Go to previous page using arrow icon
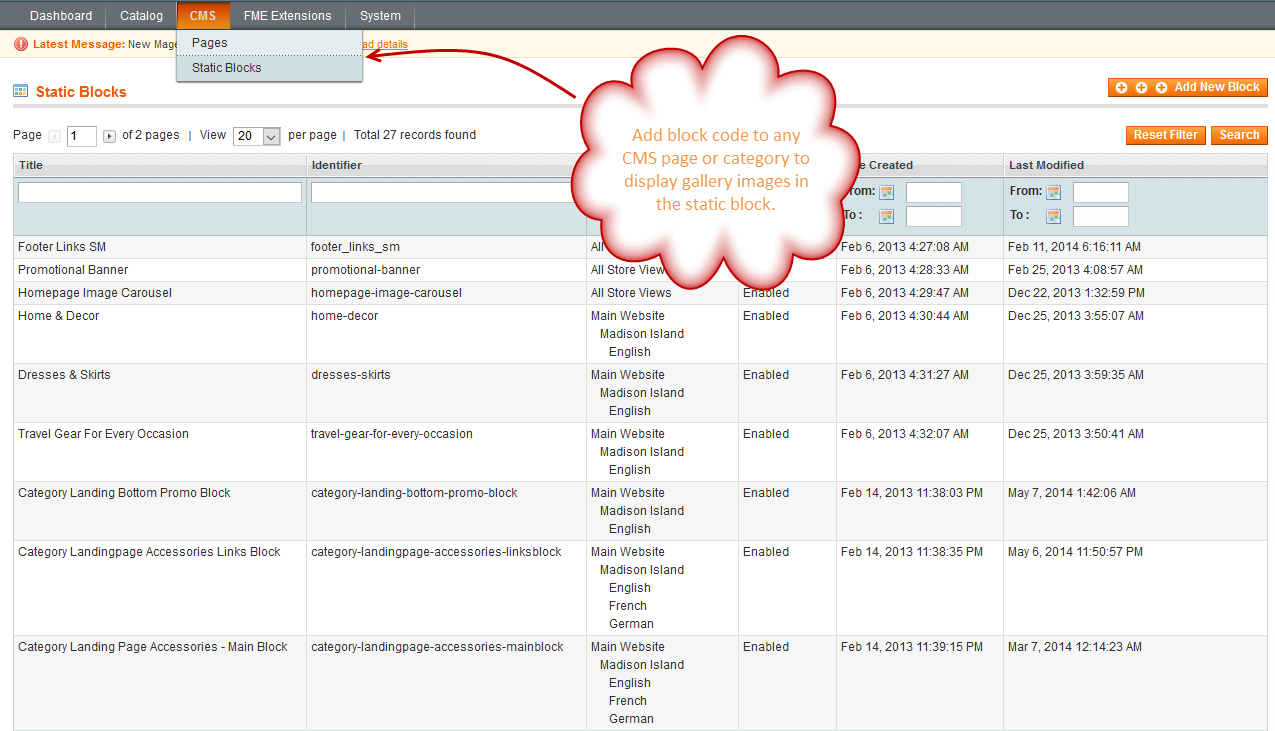This screenshot has width=1275, height=731. [x=55, y=136]
